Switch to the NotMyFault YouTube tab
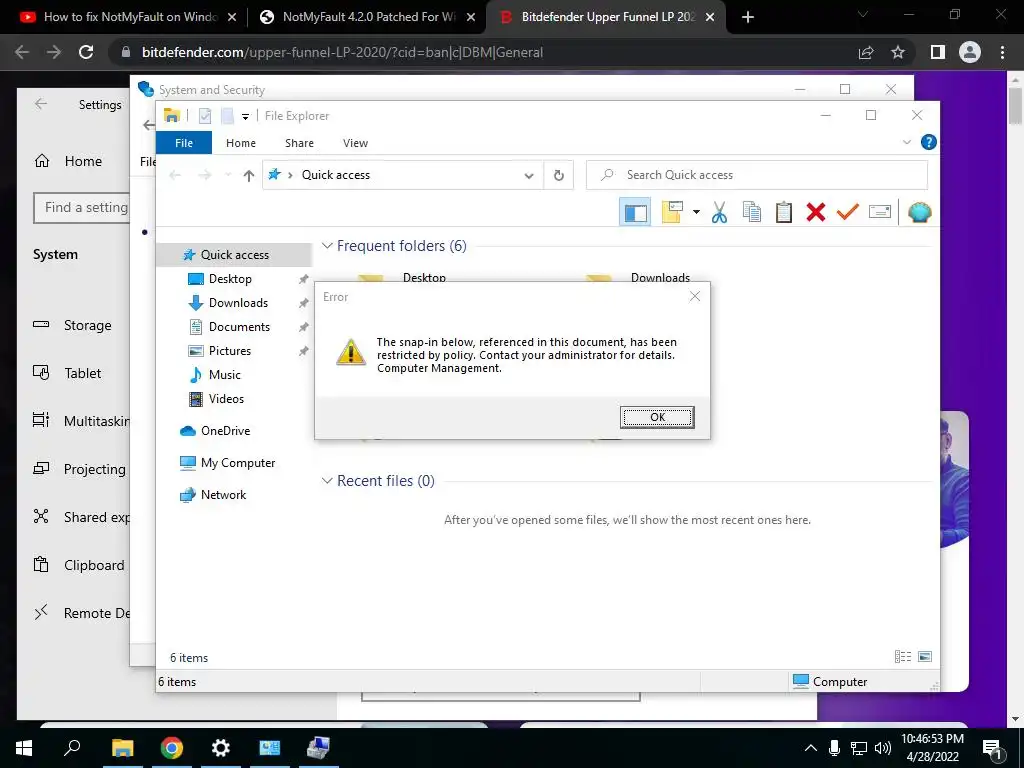This screenshot has height=768, width=1024. point(129,17)
